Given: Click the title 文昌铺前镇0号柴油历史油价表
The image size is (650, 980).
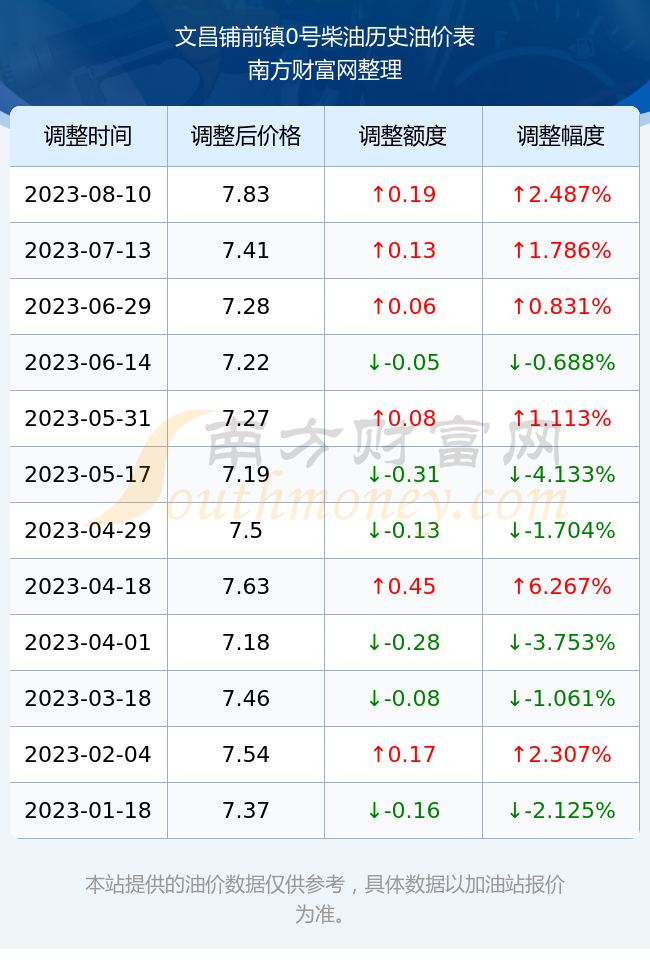Looking at the screenshot, I should (325, 37).
